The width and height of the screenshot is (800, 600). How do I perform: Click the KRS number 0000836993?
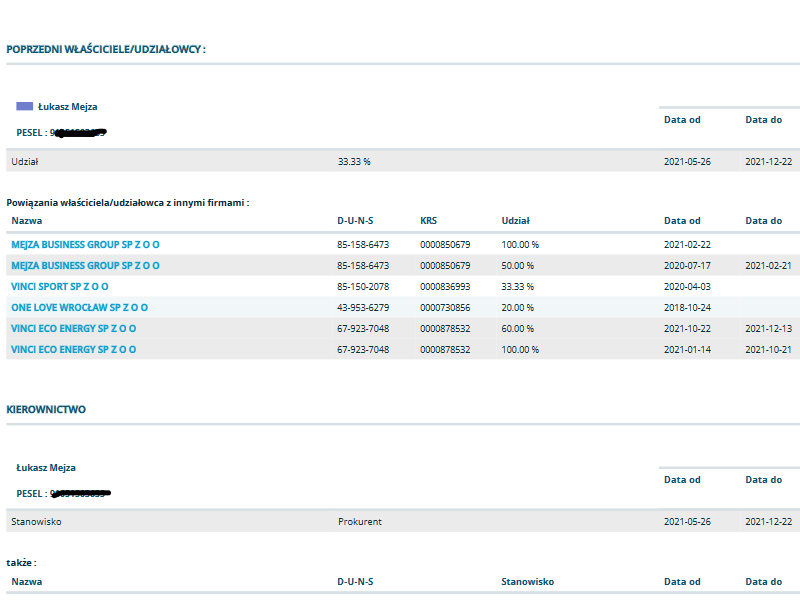pyautogui.click(x=445, y=287)
